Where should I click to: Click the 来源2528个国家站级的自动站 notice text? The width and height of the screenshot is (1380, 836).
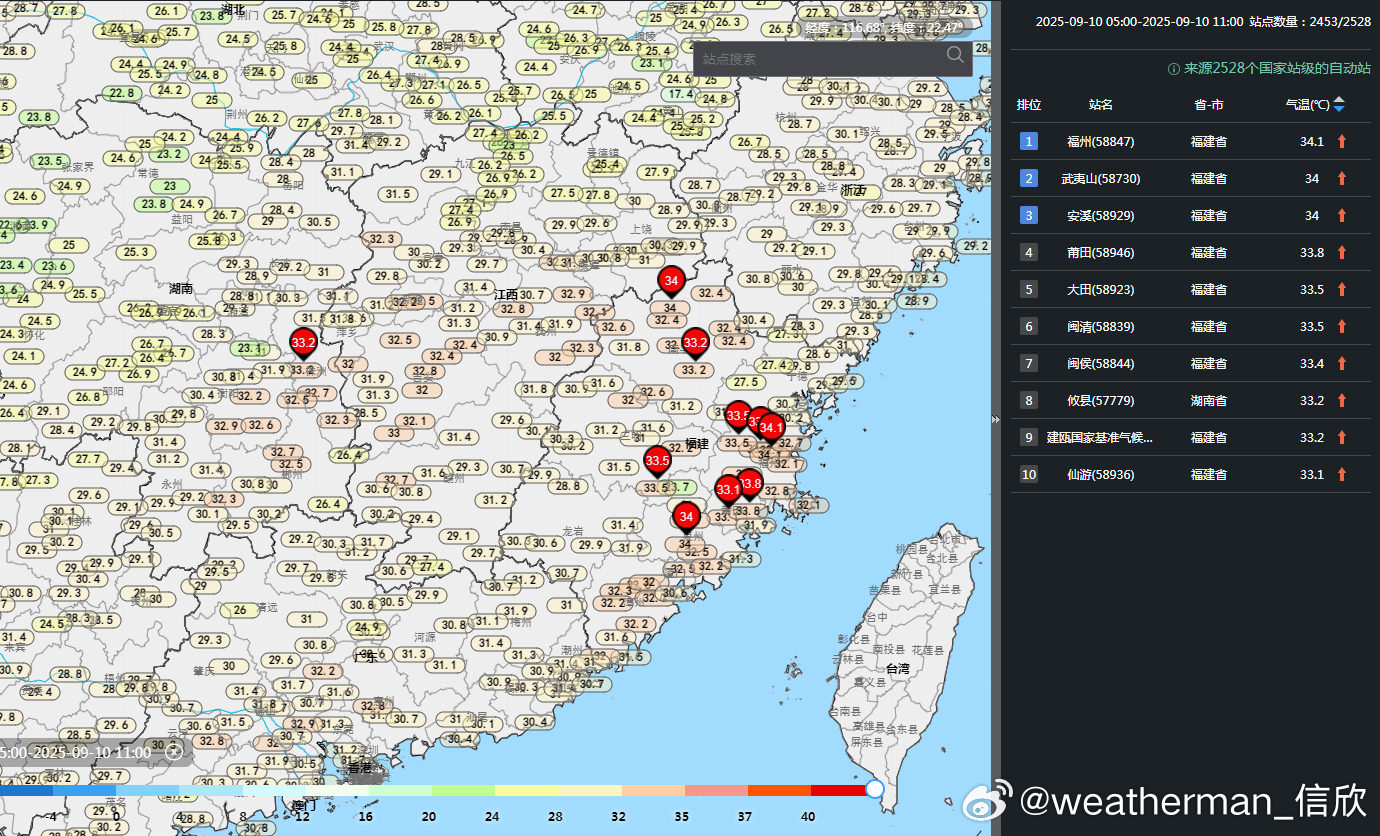click(x=1277, y=69)
